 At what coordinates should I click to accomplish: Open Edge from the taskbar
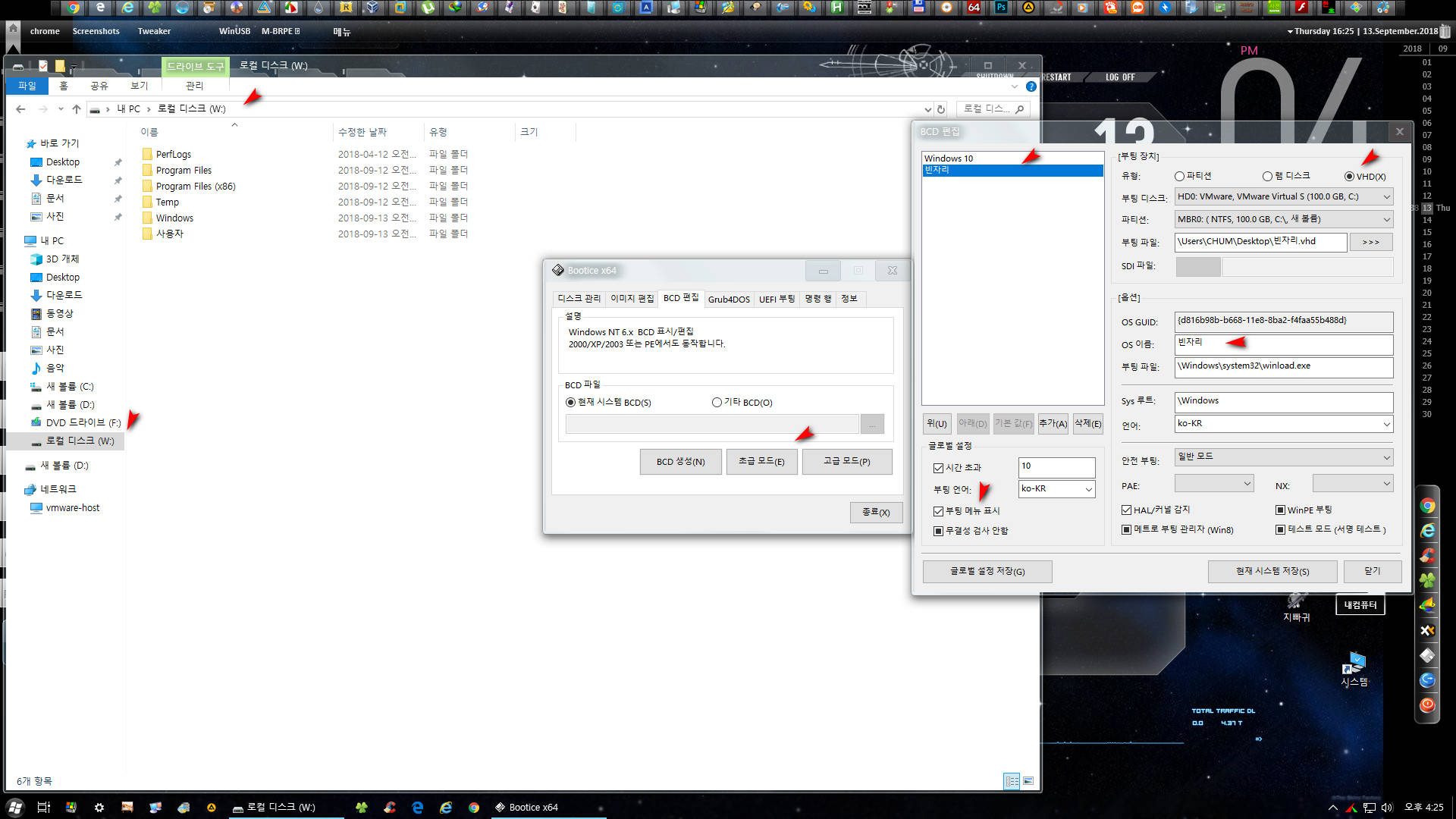(x=418, y=808)
